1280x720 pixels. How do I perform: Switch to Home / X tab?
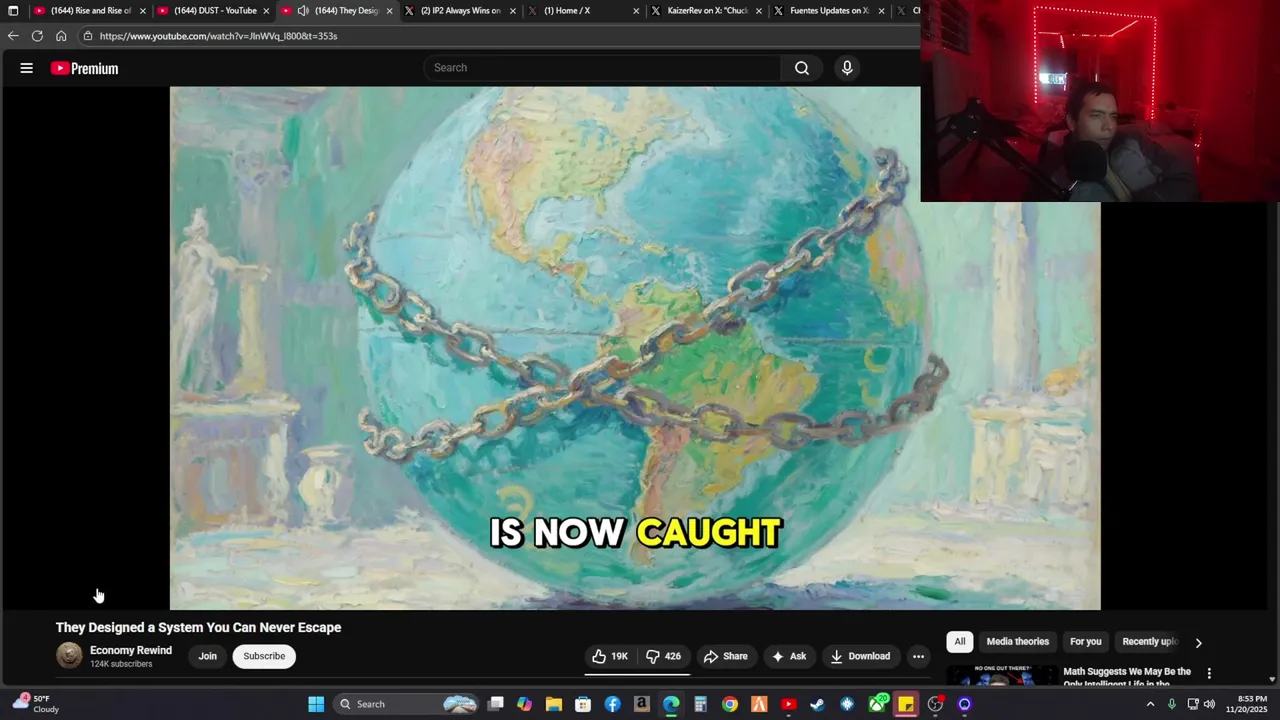(x=582, y=11)
